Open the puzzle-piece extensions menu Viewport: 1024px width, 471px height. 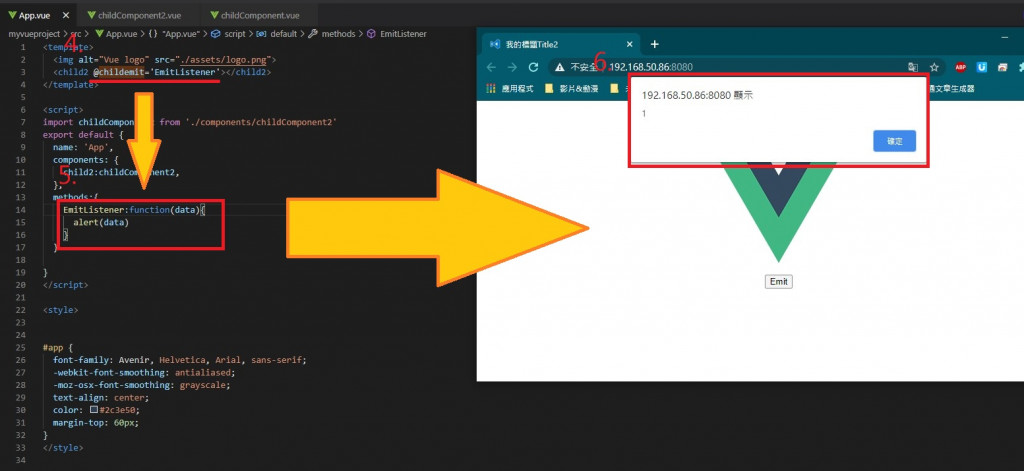coord(1019,67)
